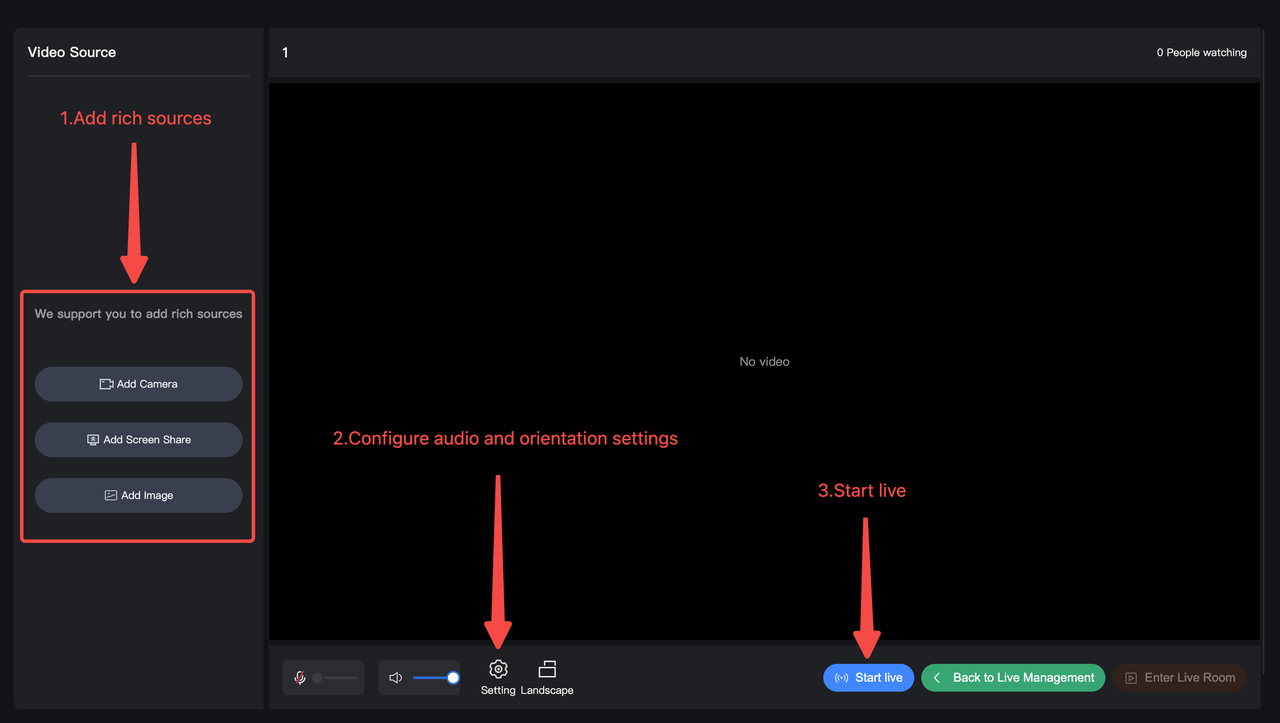Open the Setting gear icon
The width and height of the screenshot is (1280, 723).
click(x=498, y=669)
